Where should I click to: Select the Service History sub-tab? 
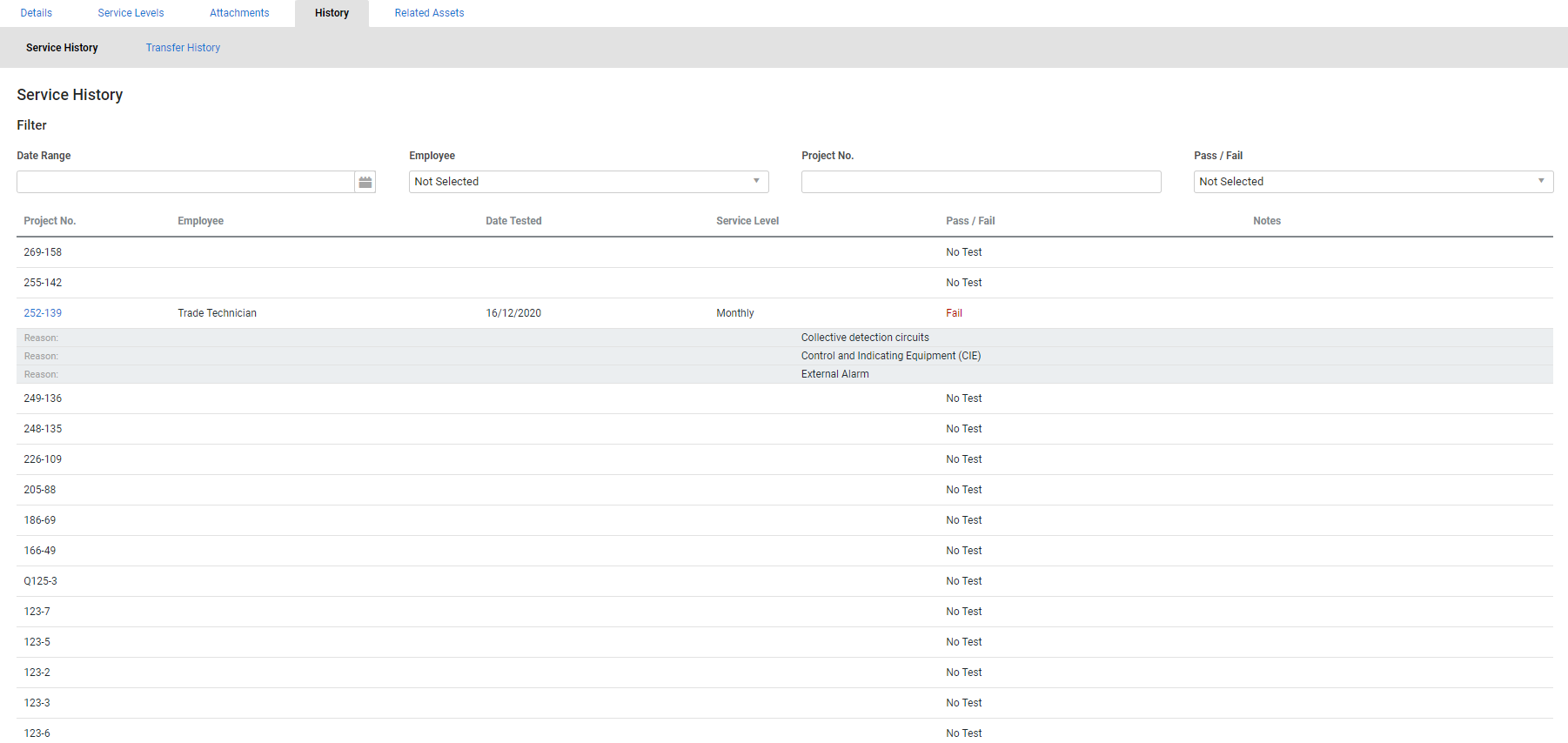click(x=62, y=48)
